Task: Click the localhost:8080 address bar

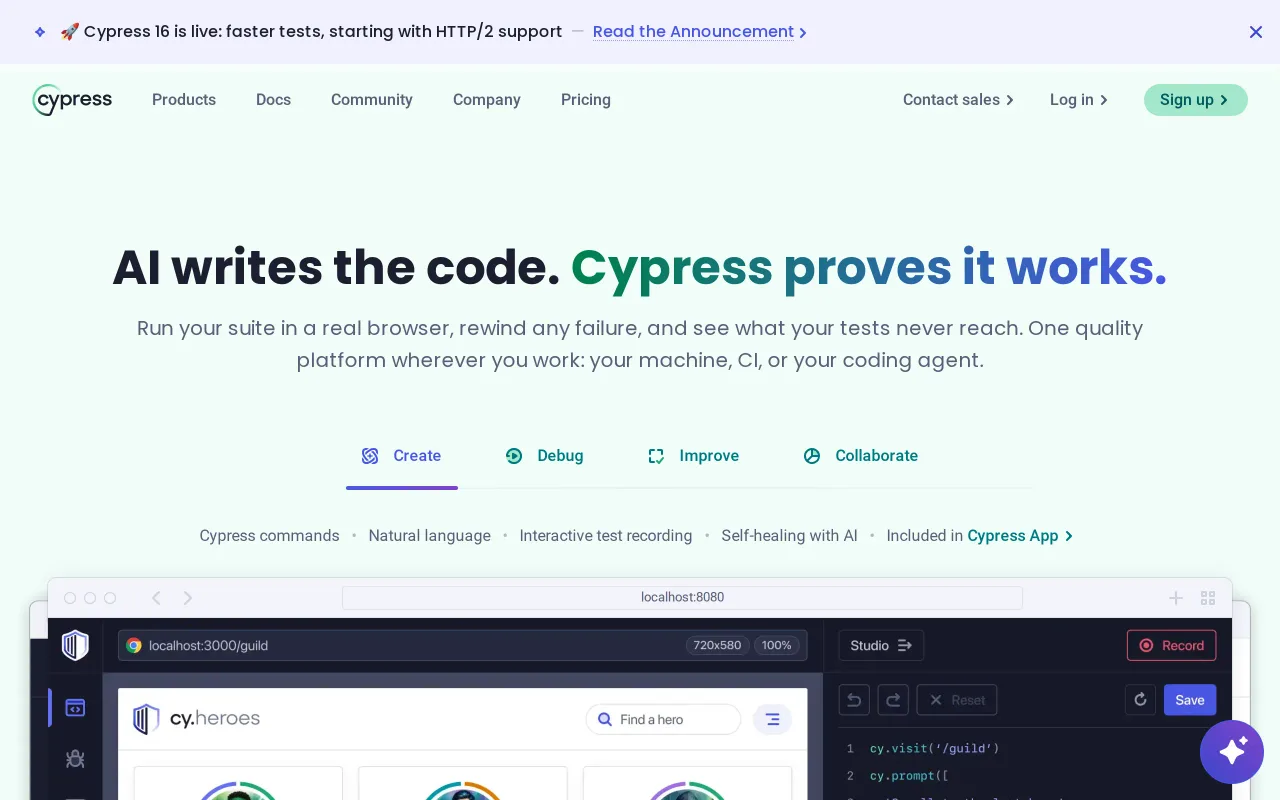Action: pyautogui.click(x=682, y=598)
